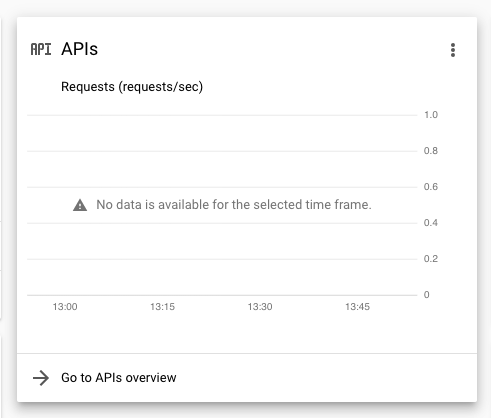Click the No data is available message
The image size is (491, 418).
click(234, 205)
